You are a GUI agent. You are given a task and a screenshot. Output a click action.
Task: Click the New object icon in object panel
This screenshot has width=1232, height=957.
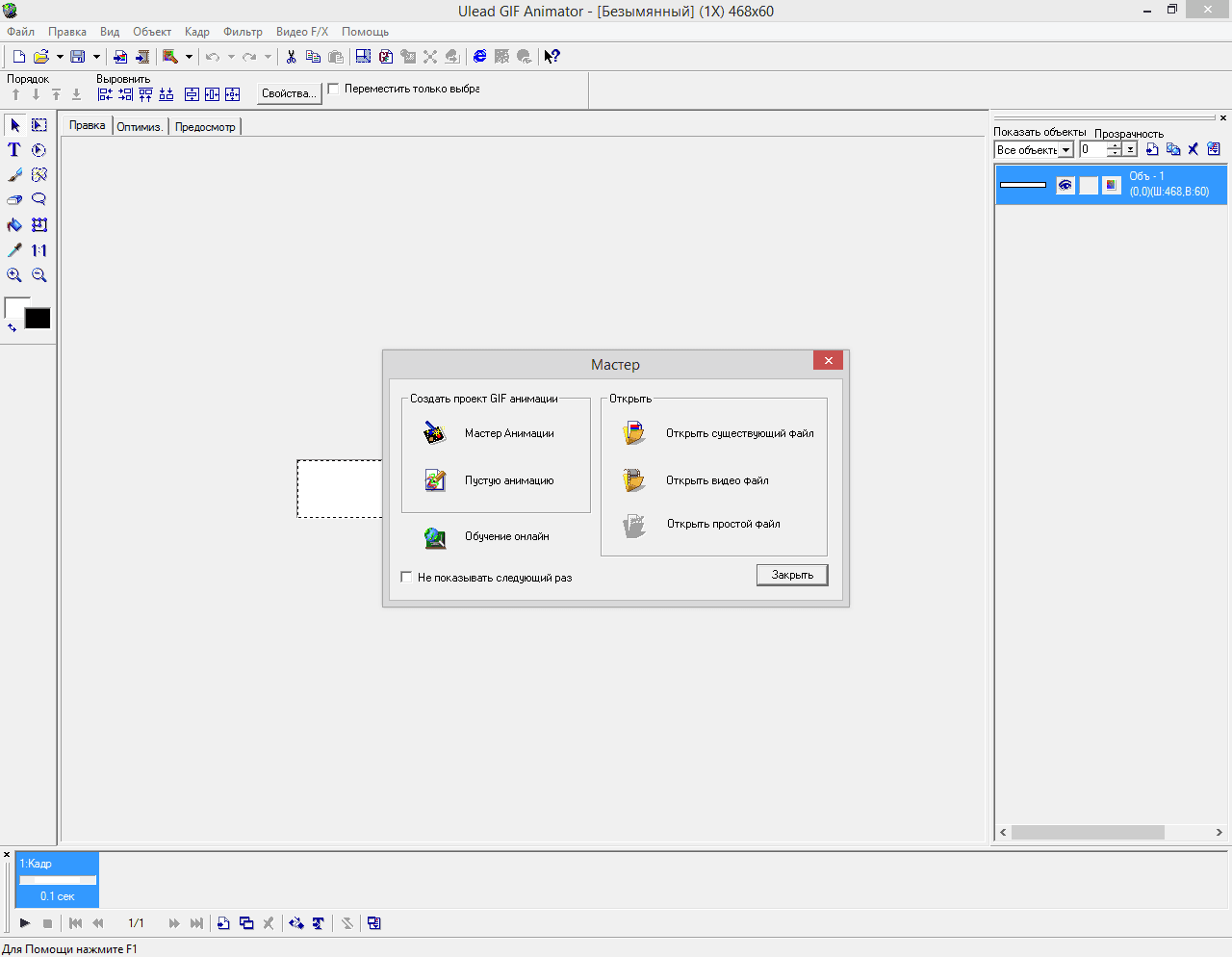(x=1151, y=149)
